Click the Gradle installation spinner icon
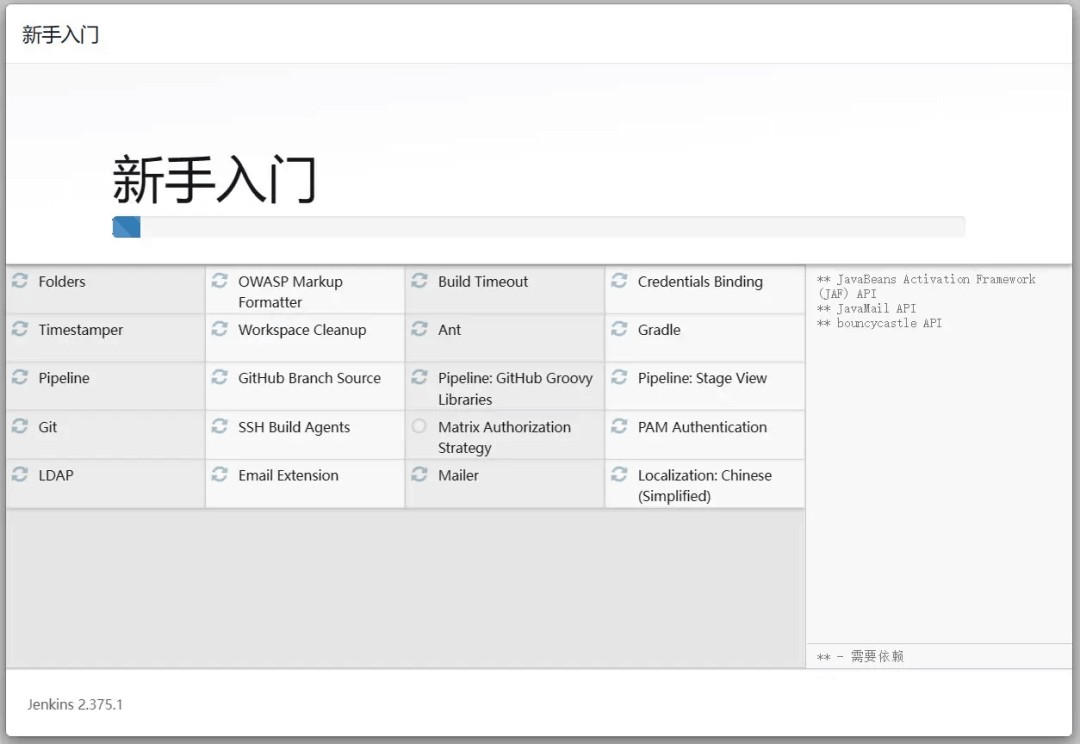This screenshot has width=1080, height=744. pyautogui.click(x=619, y=330)
